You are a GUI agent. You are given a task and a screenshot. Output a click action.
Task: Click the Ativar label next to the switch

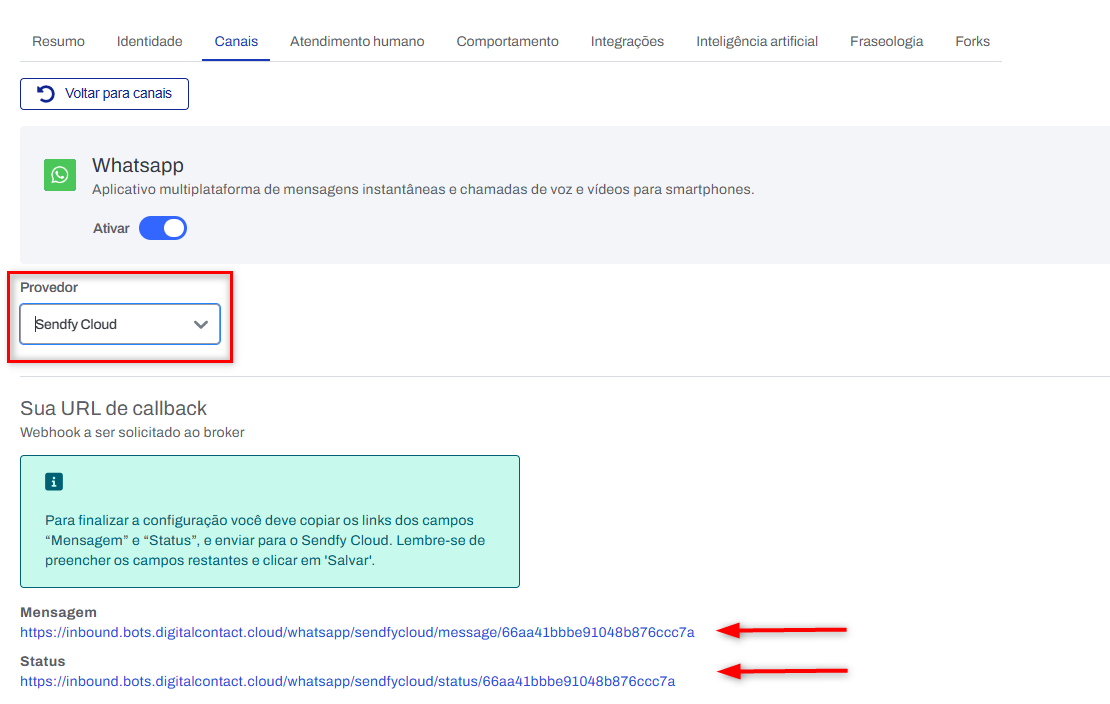[111, 228]
